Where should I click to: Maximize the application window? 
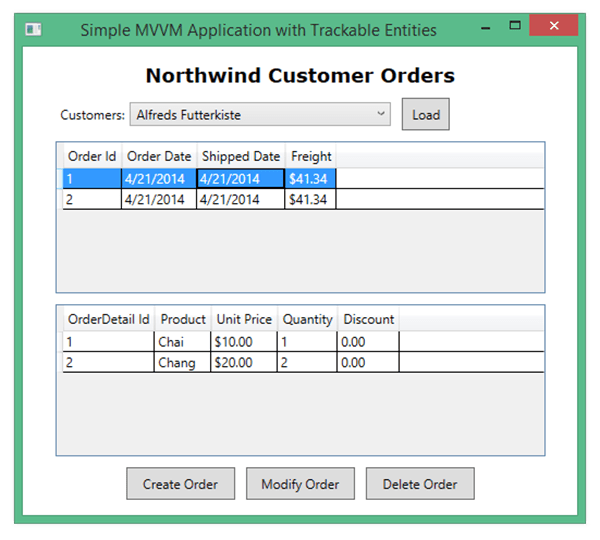click(515, 27)
